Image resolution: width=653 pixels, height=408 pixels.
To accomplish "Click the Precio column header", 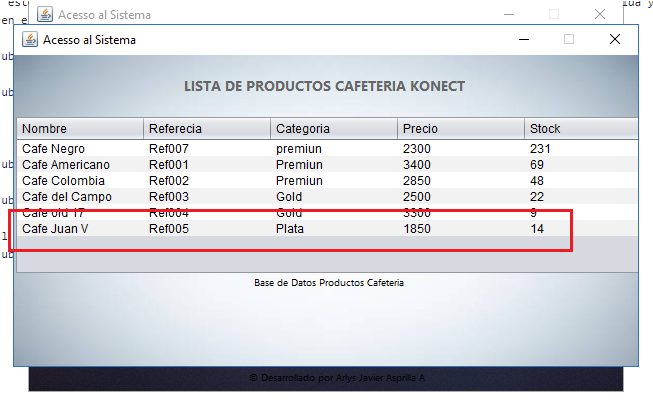I will [461, 129].
